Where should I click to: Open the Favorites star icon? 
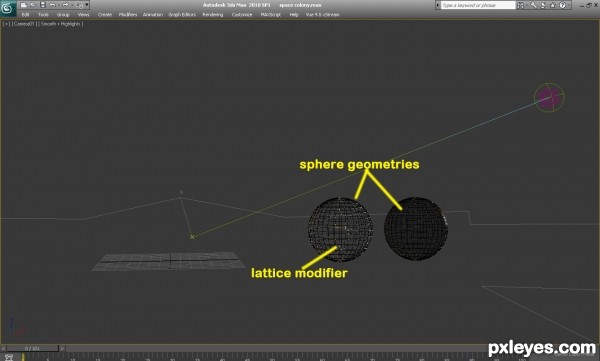click(x=553, y=5)
